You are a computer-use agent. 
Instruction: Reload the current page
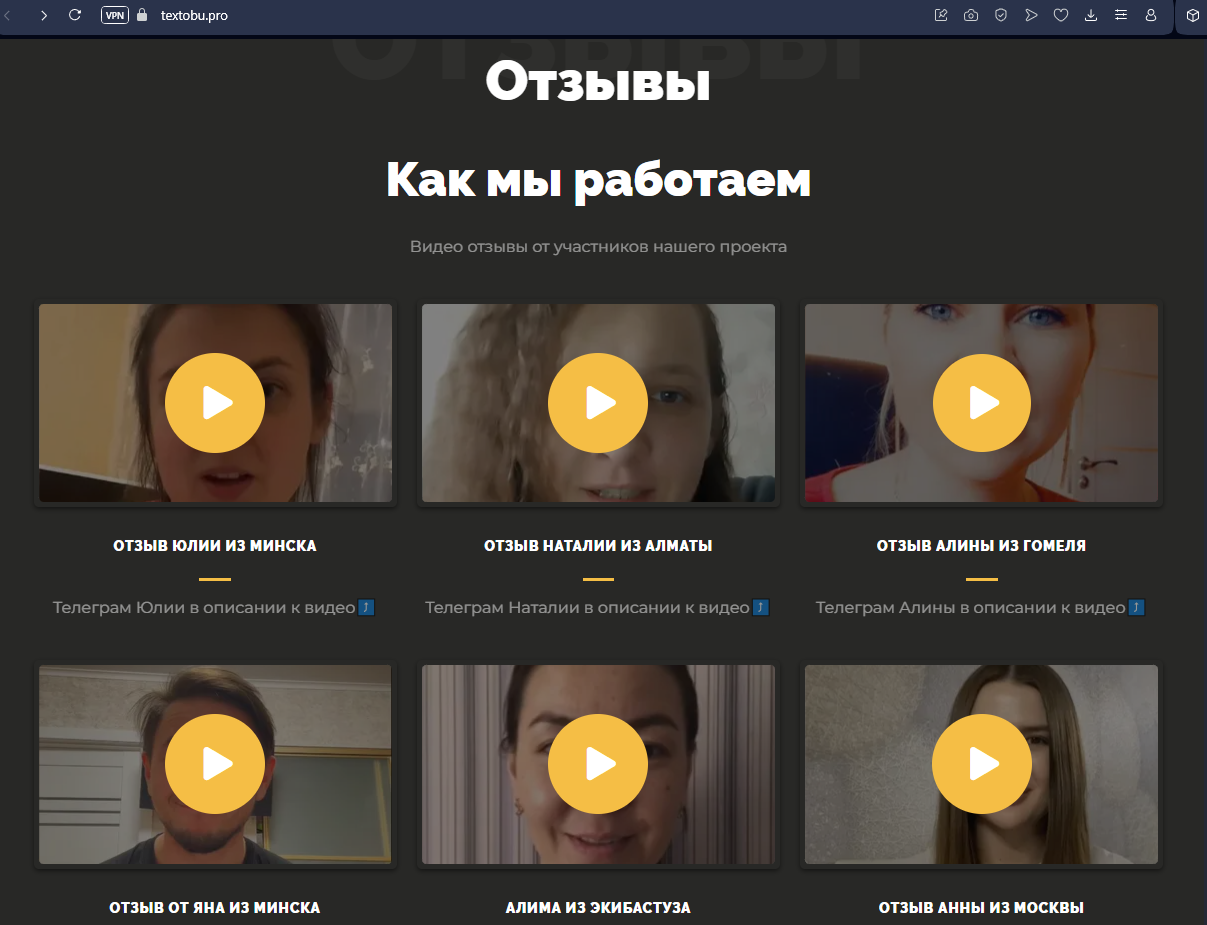75,15
